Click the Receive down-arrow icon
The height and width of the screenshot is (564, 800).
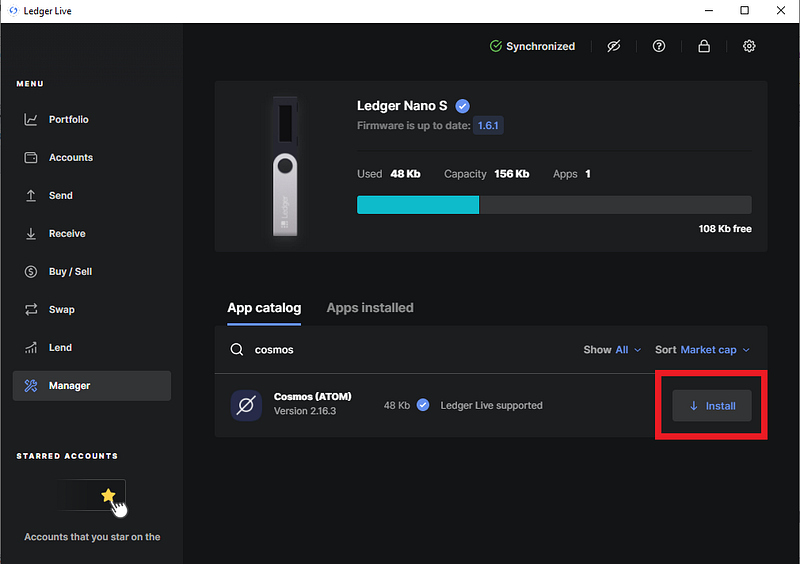click(x=31, y=234)
